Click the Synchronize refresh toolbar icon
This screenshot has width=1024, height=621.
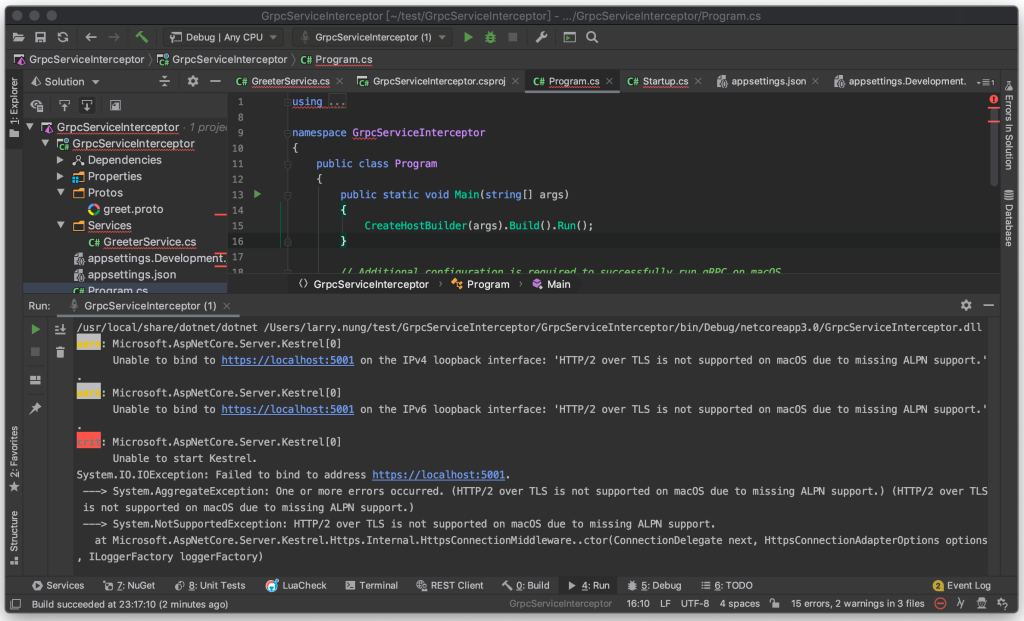click(63, 37)
